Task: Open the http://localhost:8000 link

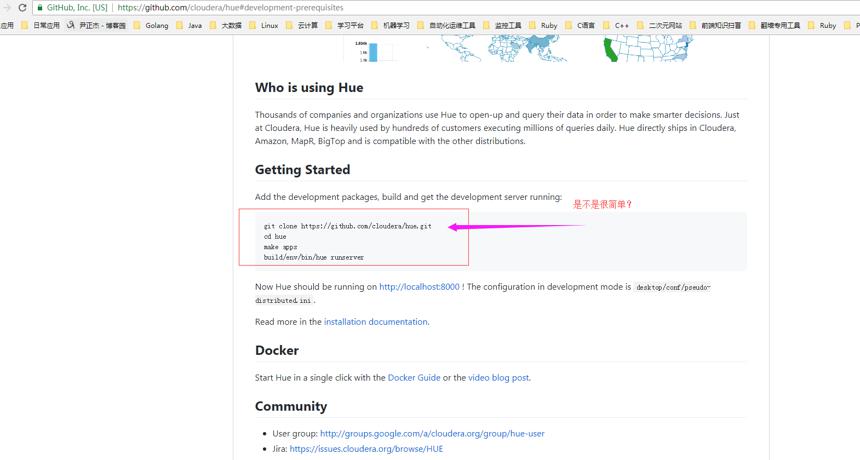Action: point(419,287)
